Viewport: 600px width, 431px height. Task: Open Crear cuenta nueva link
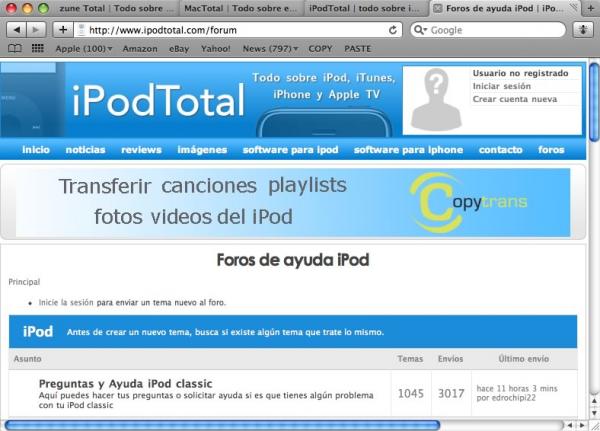pyautogui.click(x=515, y=99)
